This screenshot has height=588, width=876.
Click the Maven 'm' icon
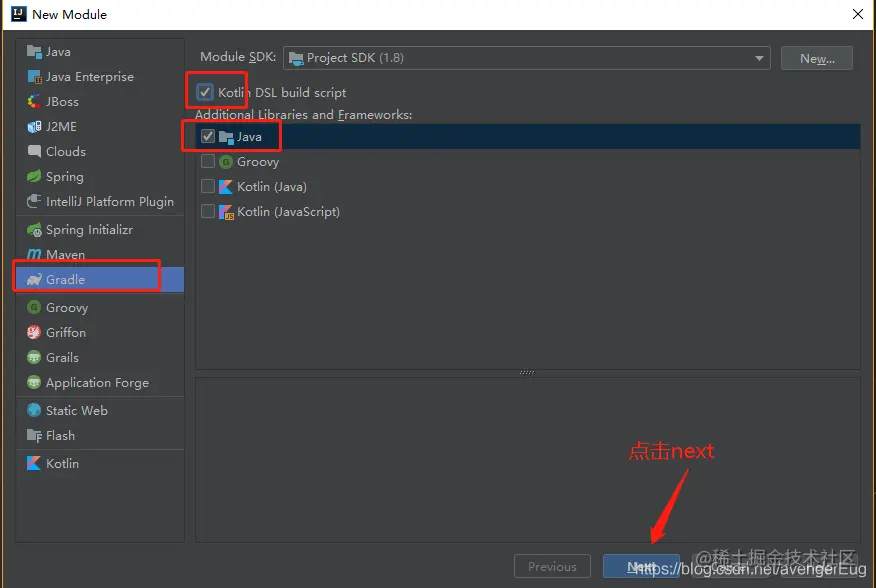(x=34, y=254)
